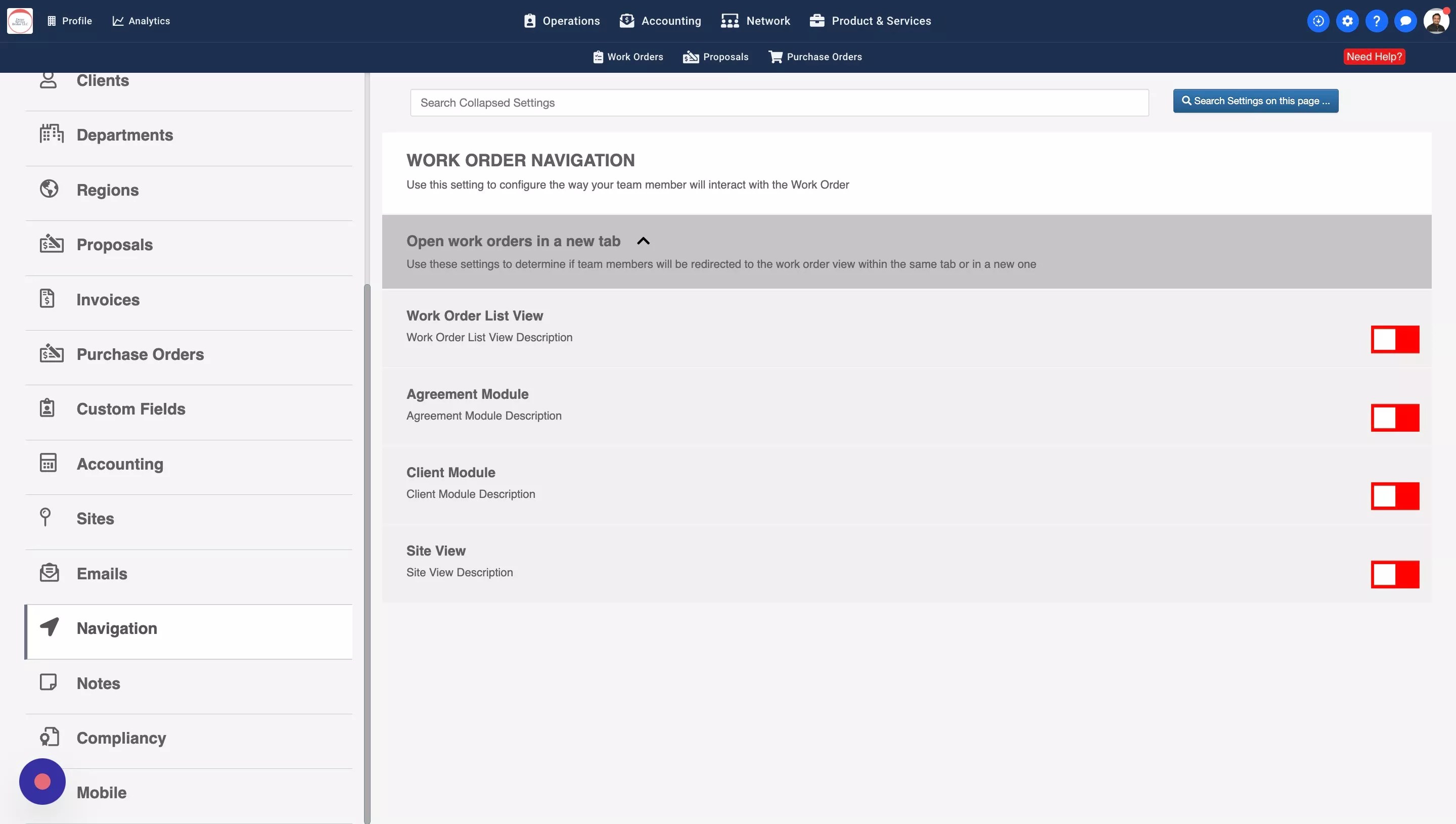Screen dimensions: 1456x824
Task: Switch the Site View toggle
Action: coord(1395,574)
